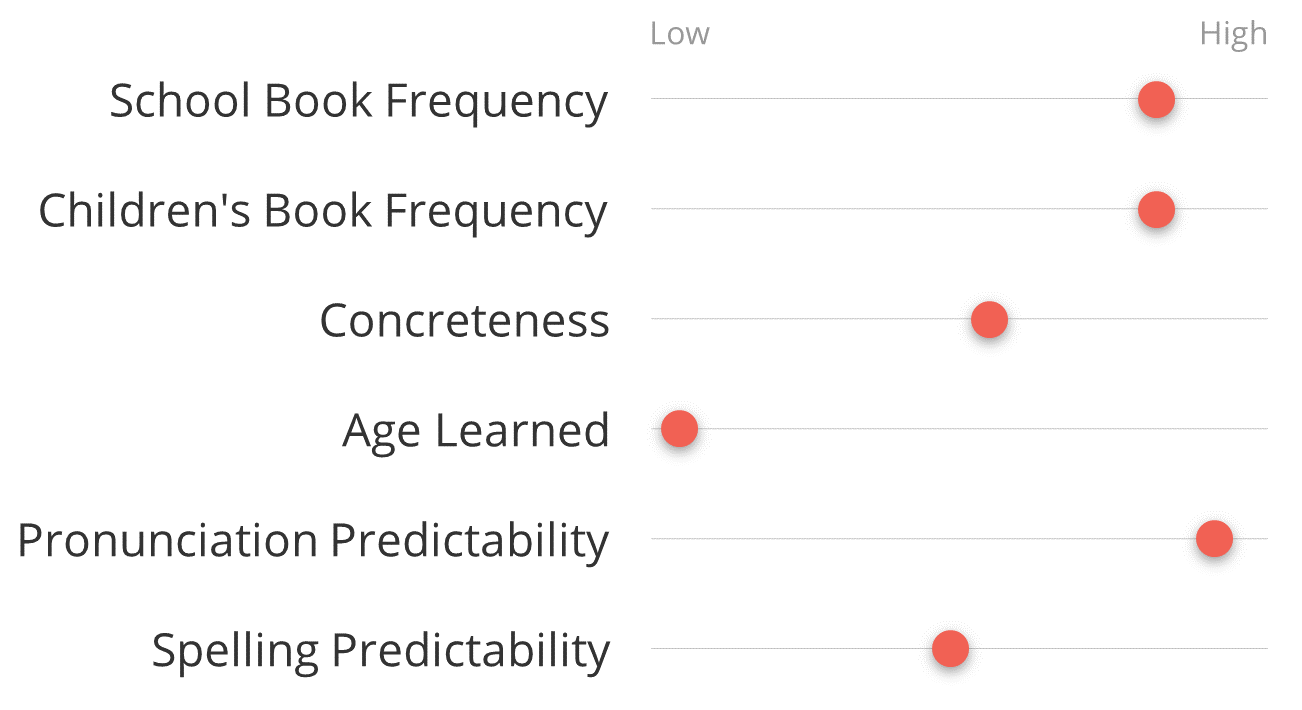Click the Concreteness red dot marker
The image size is (1302, 710).
tap(989, 320)
